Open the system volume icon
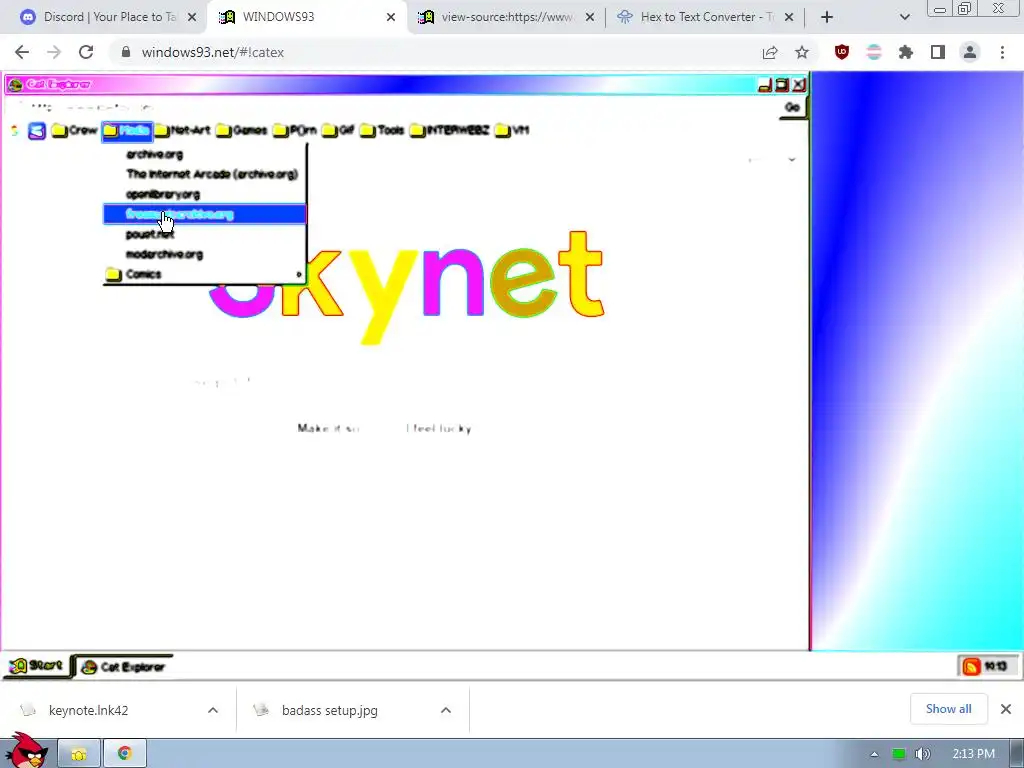 point(923,754)
